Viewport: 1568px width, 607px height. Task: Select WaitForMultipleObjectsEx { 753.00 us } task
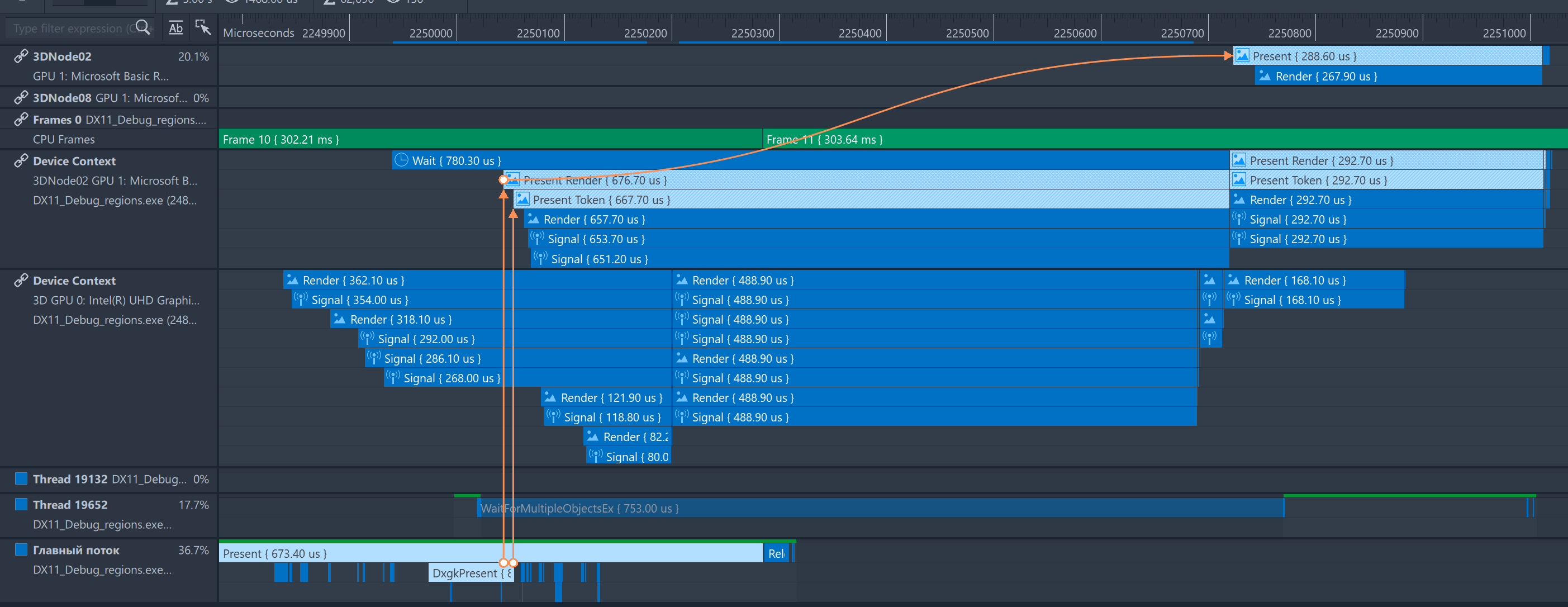point(880,508)
